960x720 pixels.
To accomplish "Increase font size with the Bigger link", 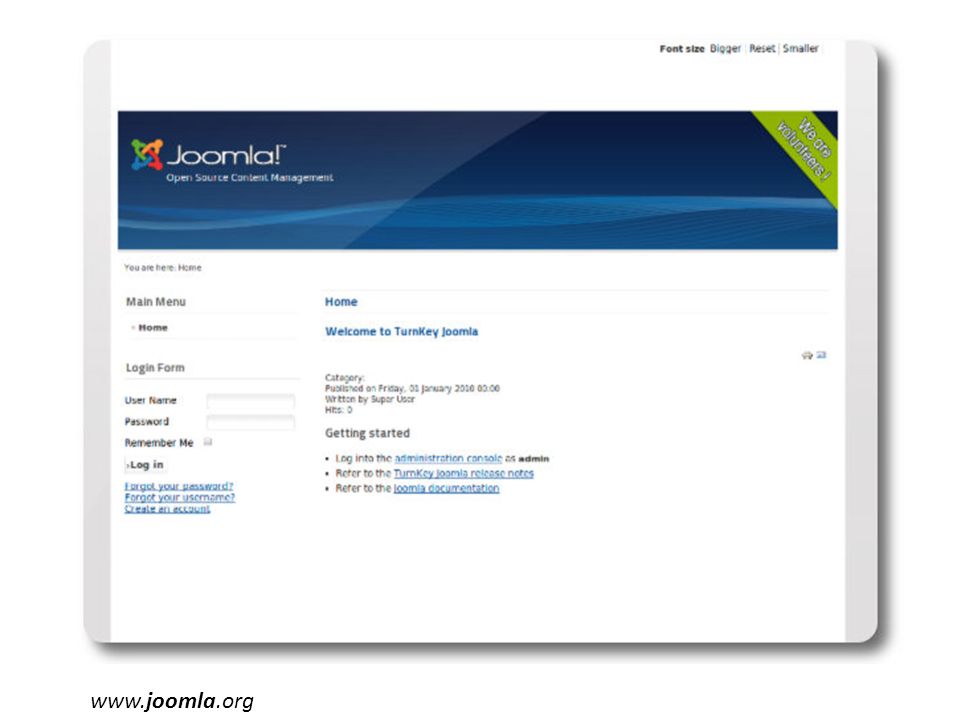I will (725, 48).
